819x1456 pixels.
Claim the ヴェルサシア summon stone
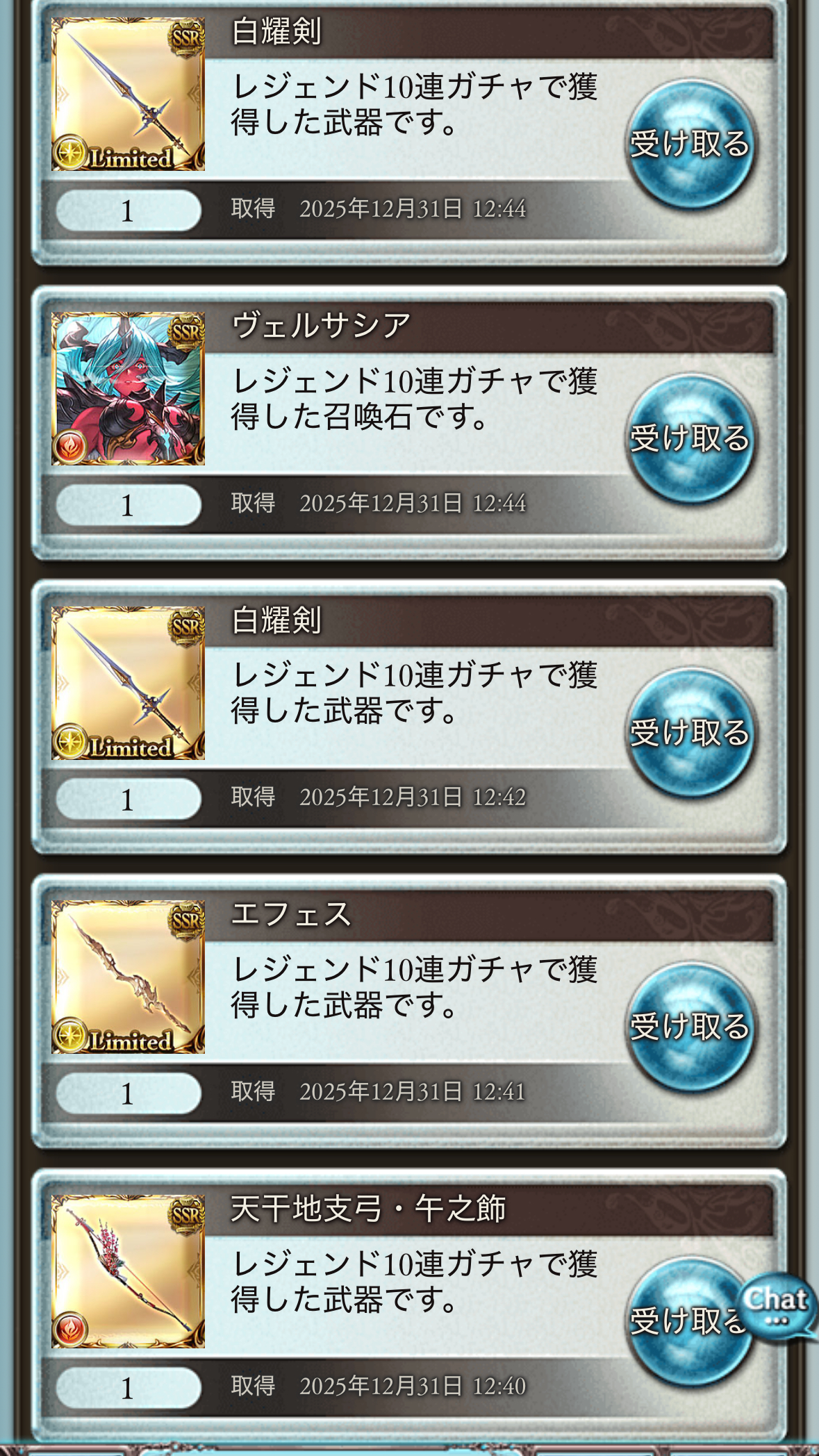tap(690, 439)
